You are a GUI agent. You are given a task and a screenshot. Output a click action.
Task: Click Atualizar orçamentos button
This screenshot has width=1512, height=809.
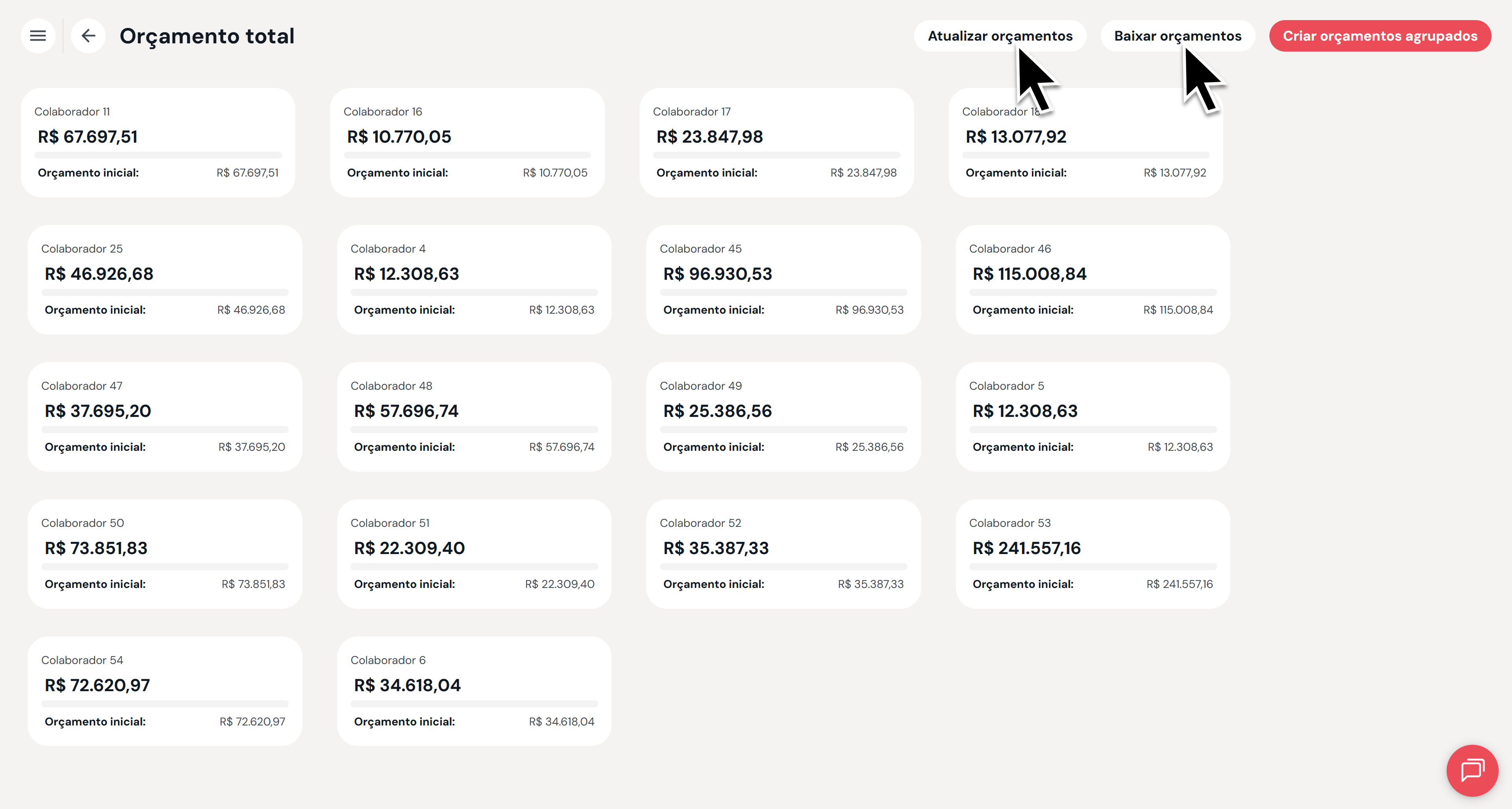[1000, 36]
